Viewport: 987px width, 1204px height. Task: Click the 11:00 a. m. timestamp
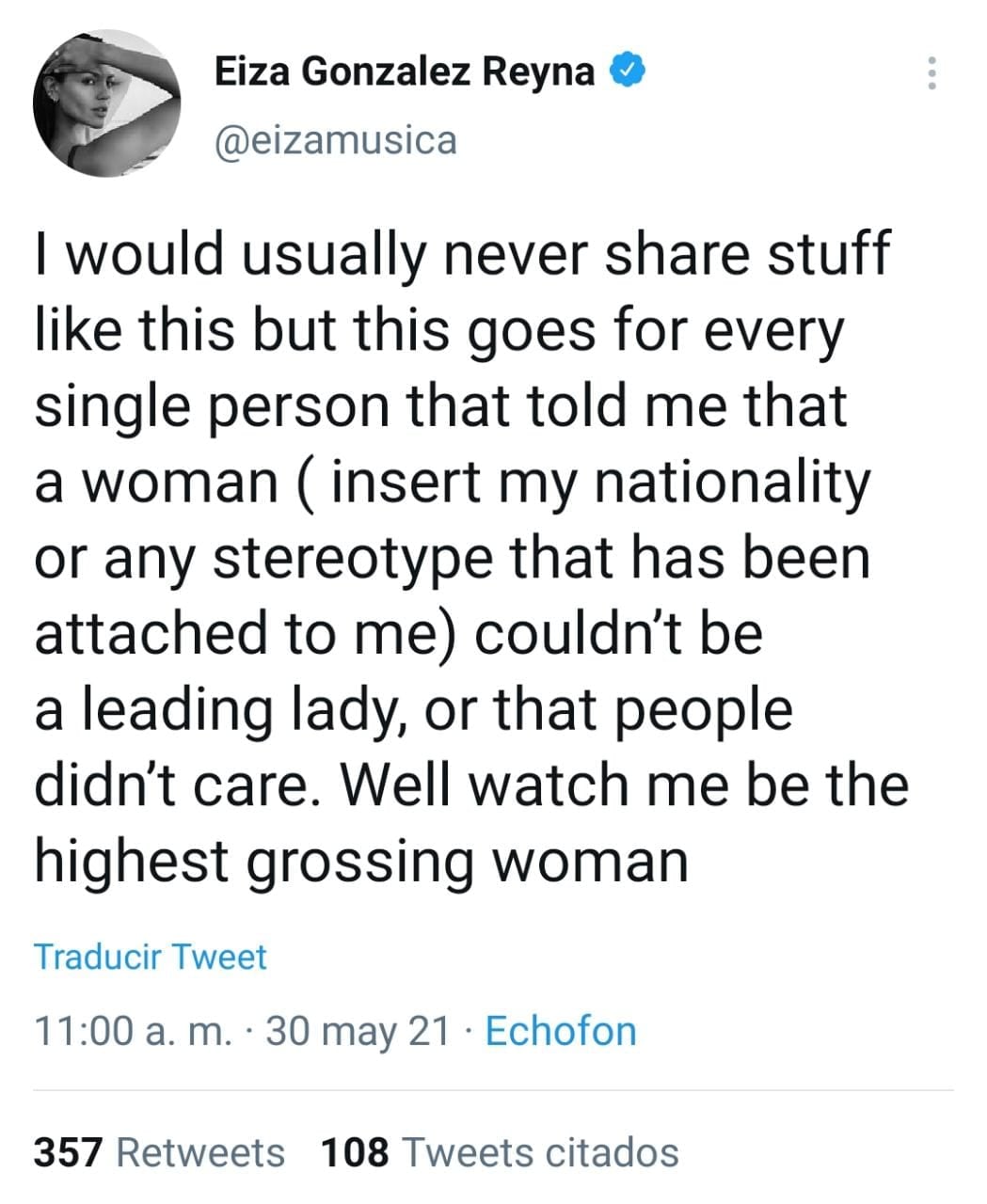[133, 1031]
